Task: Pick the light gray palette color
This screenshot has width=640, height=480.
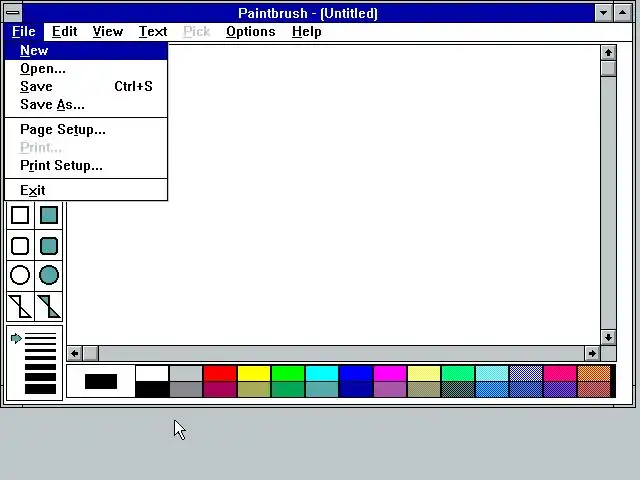Action: tap(186, 373)
